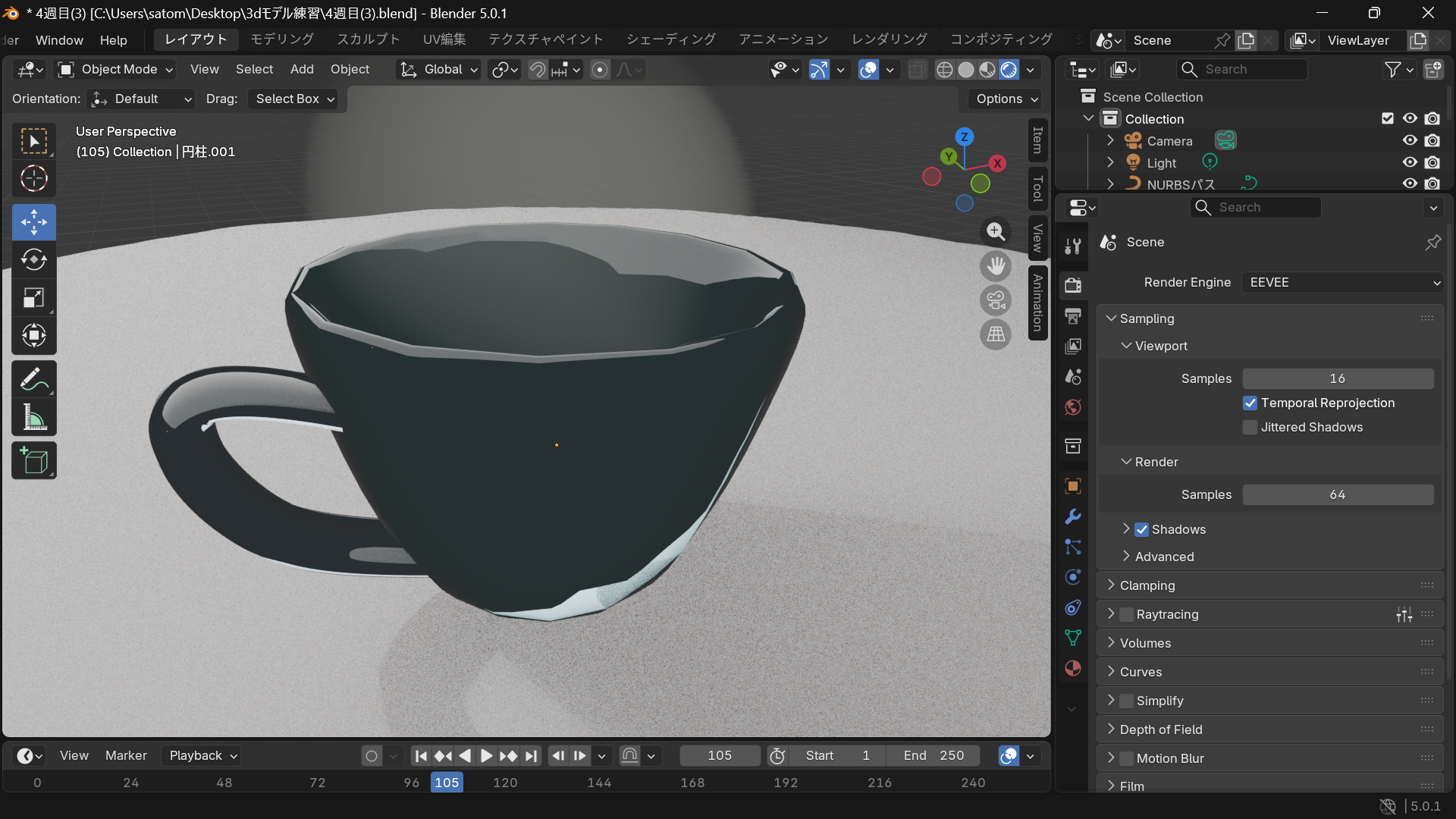Toggle camera view with the camera icon
The width and height of the screenshot is (1456, 819).
tap(996, 300)
